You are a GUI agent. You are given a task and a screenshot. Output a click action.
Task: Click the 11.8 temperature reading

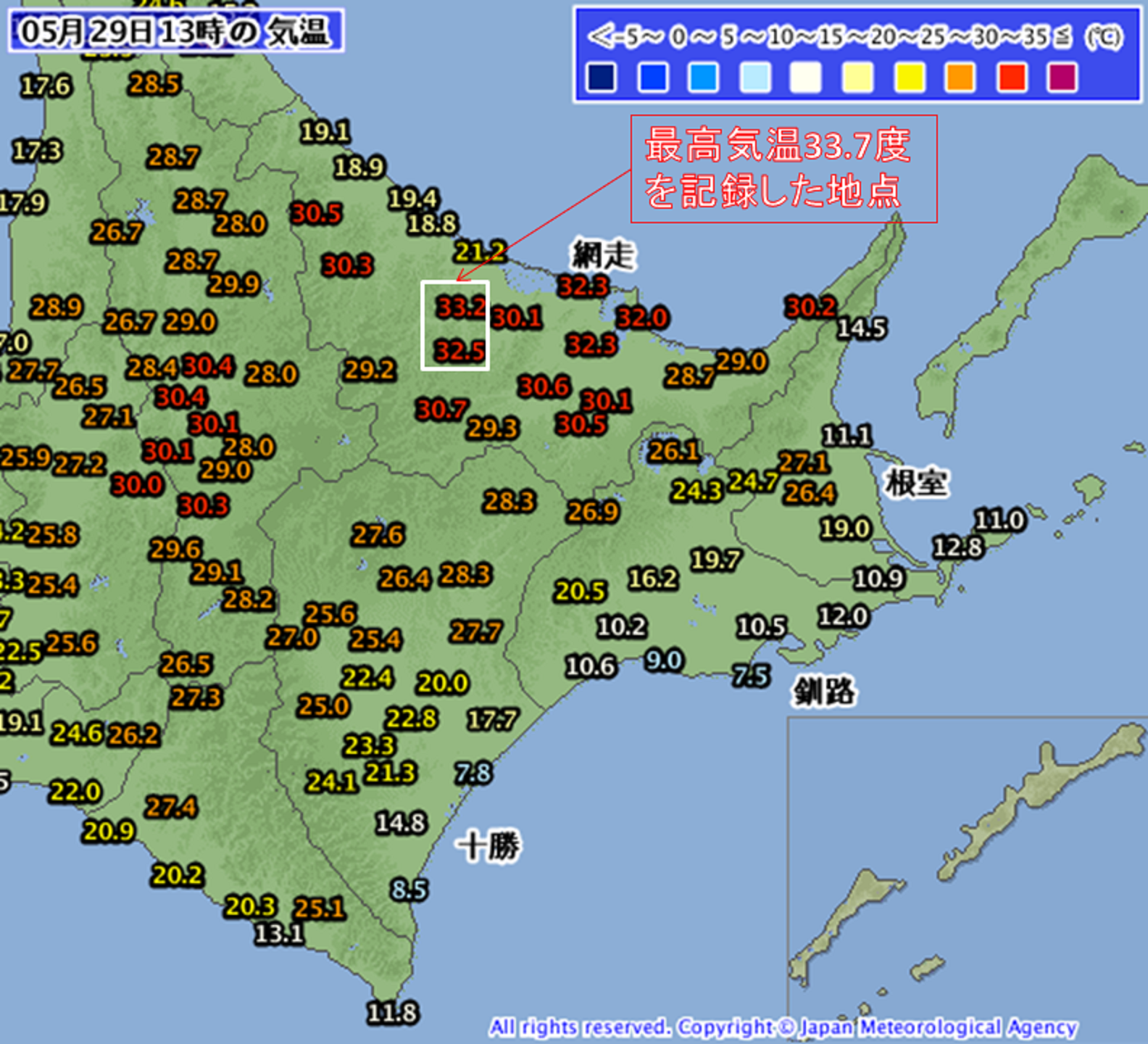(x=393, y=1012)
